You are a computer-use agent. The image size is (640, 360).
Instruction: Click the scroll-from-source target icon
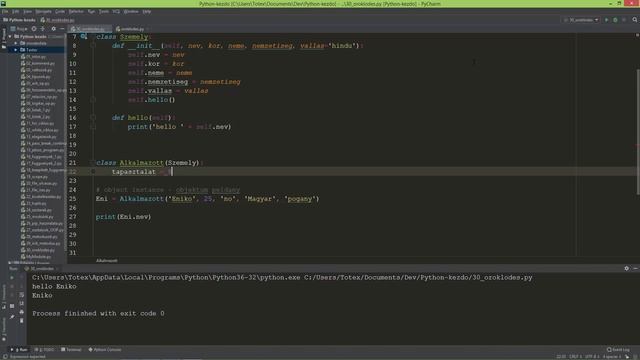point(34,29)
